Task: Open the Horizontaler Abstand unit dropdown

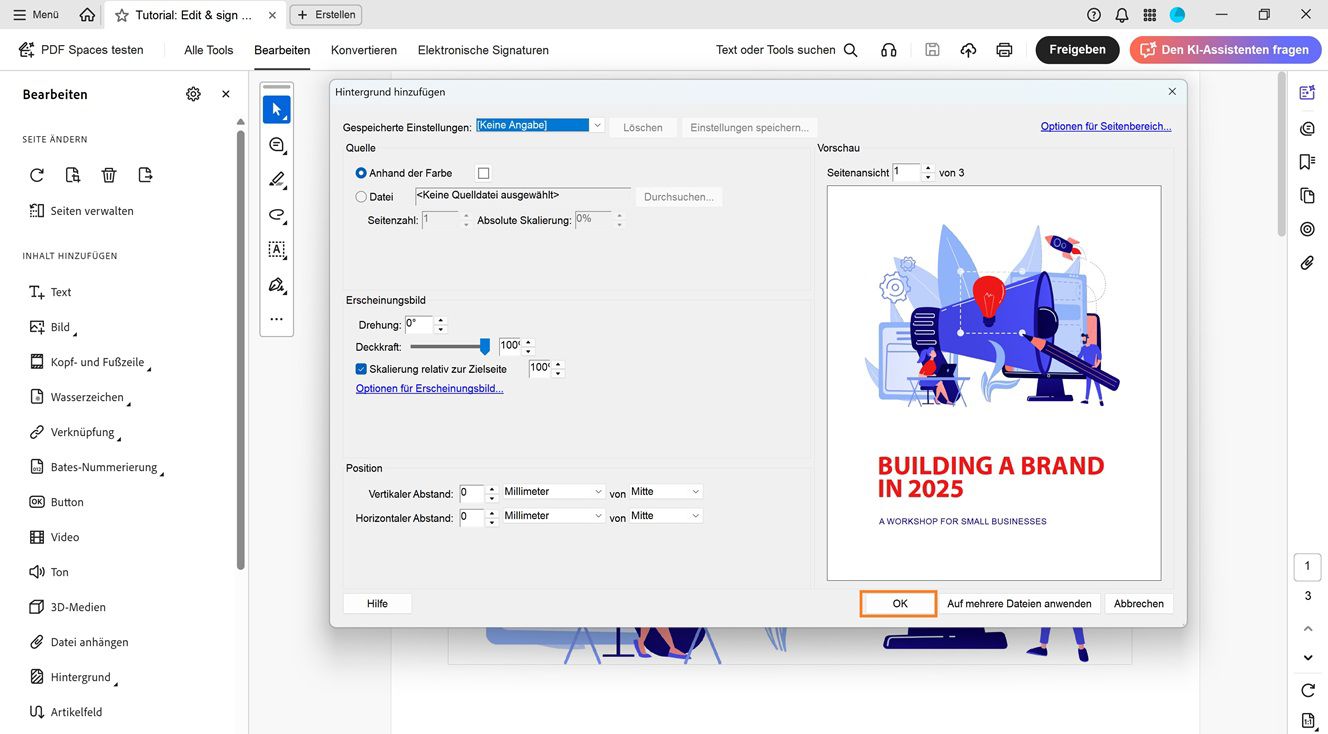Action: pyautogui.click(x=554, y=516)
